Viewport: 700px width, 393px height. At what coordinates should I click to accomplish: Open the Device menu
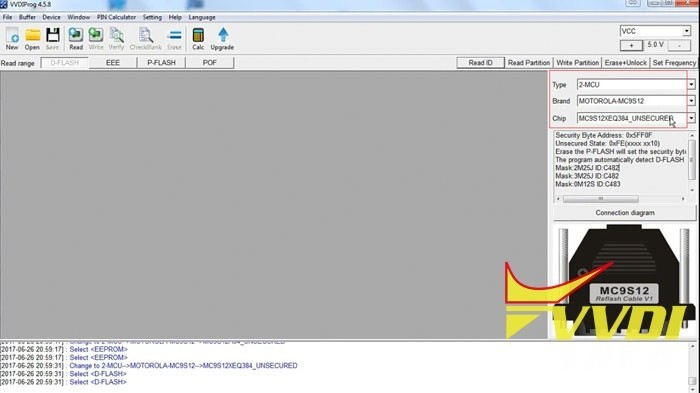(x=51, y=17)
